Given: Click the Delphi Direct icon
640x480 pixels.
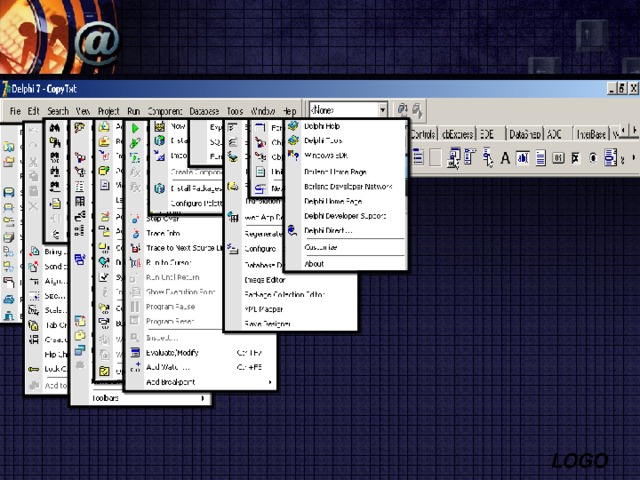Looking at the screenshot, I should coord(293,230).
